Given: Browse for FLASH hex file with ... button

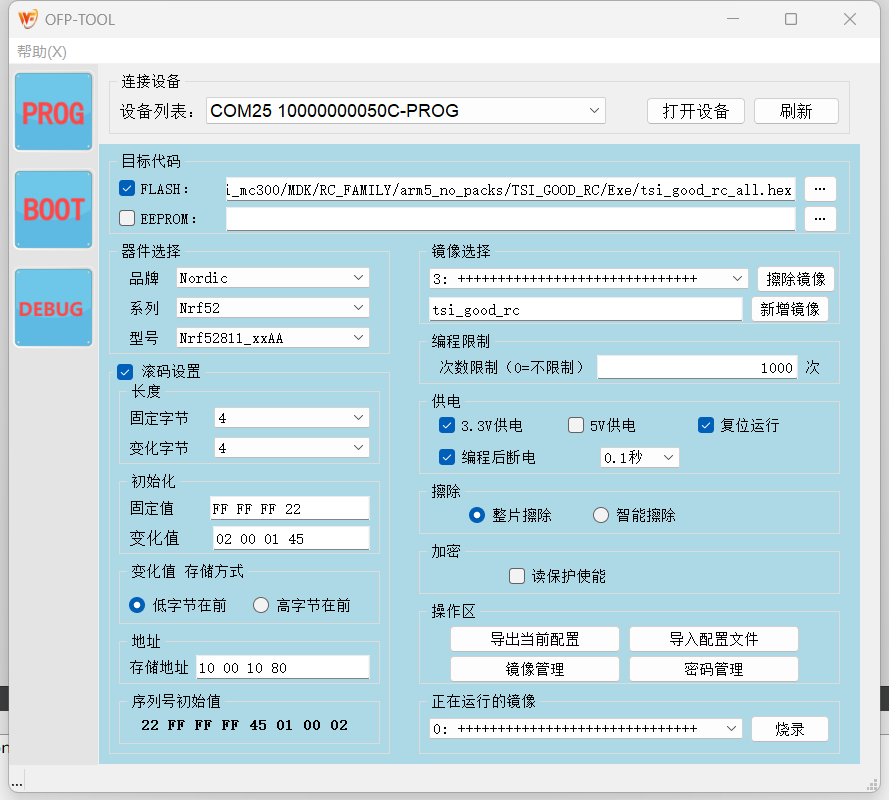Looking at the screenshot, I should pos(820,188).
